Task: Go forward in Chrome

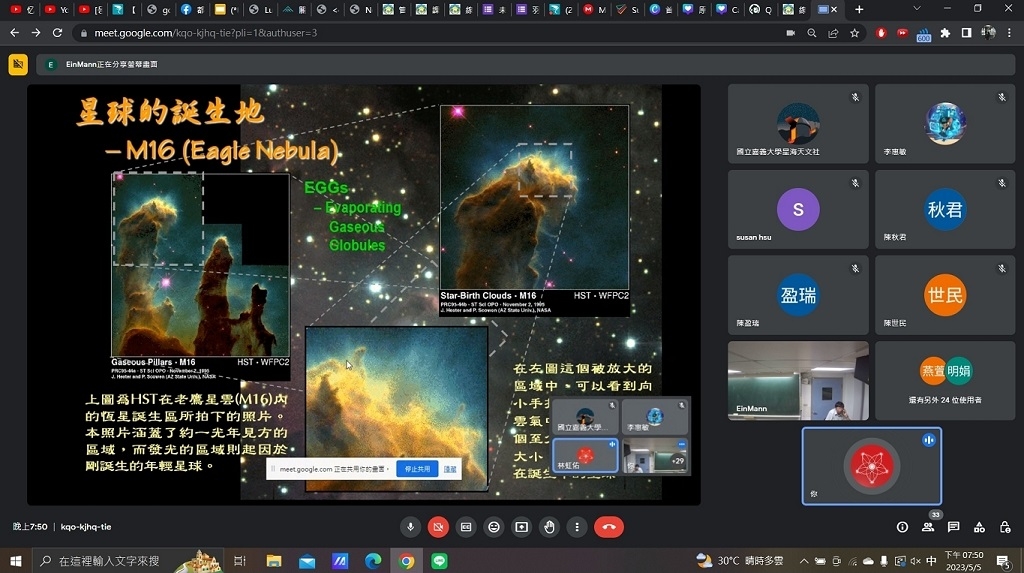Action: 36,33
